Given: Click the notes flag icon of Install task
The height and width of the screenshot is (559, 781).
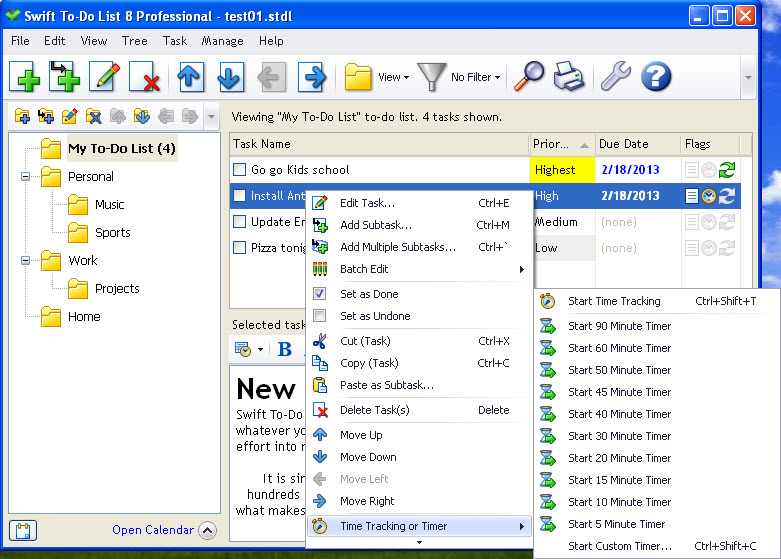Looking at the screenshot, I should 692,196.
